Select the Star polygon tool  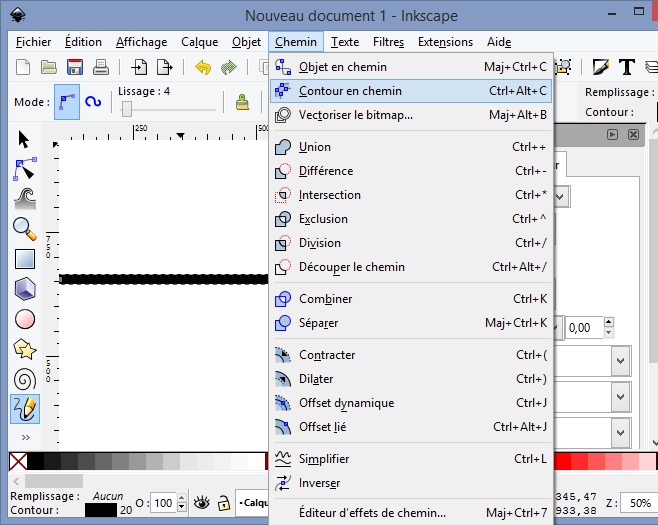click(x=25, y=349)
